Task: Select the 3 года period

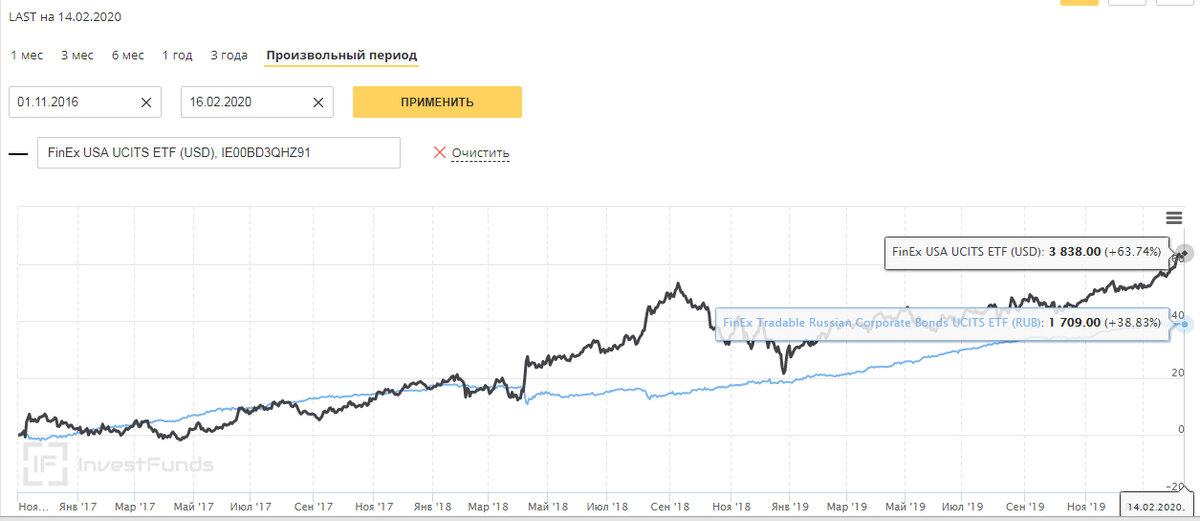Action: (229, 55)
